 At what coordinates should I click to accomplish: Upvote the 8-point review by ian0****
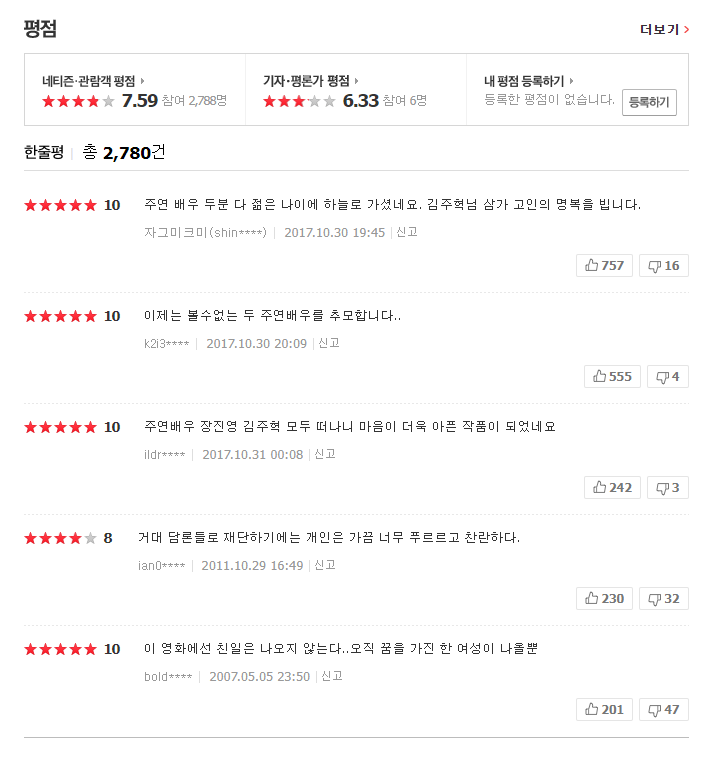(x=604, y=598)
